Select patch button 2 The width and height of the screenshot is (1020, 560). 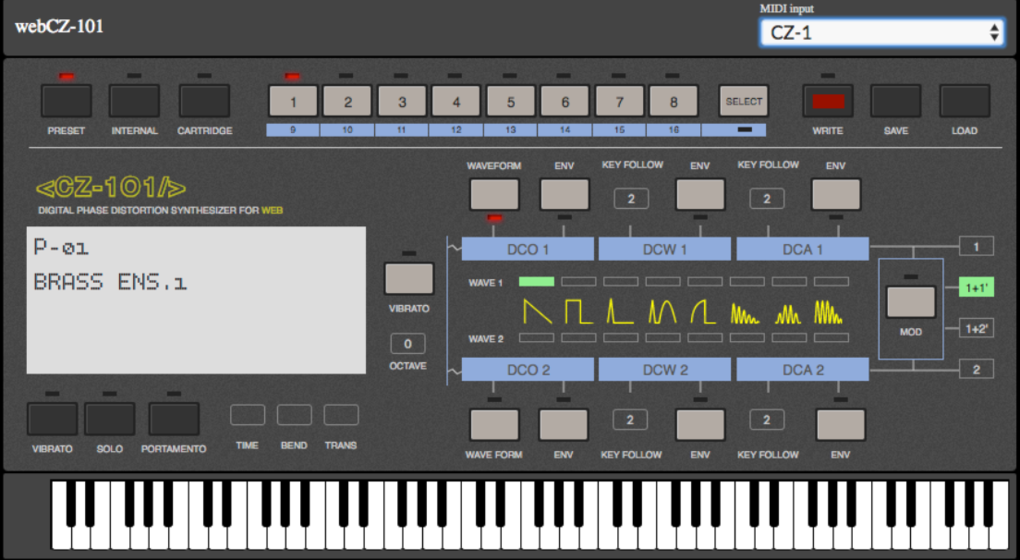click(348, 101)
